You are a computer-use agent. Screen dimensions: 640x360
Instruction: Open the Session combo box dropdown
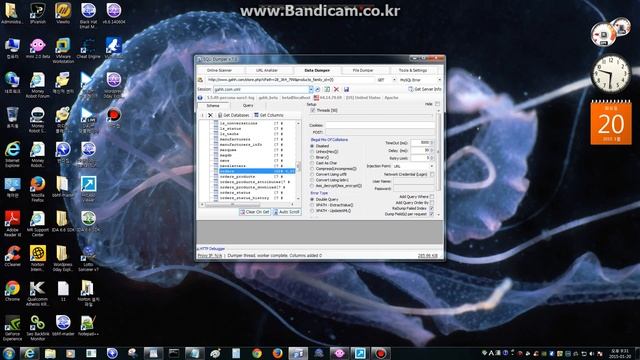point(311,89)
